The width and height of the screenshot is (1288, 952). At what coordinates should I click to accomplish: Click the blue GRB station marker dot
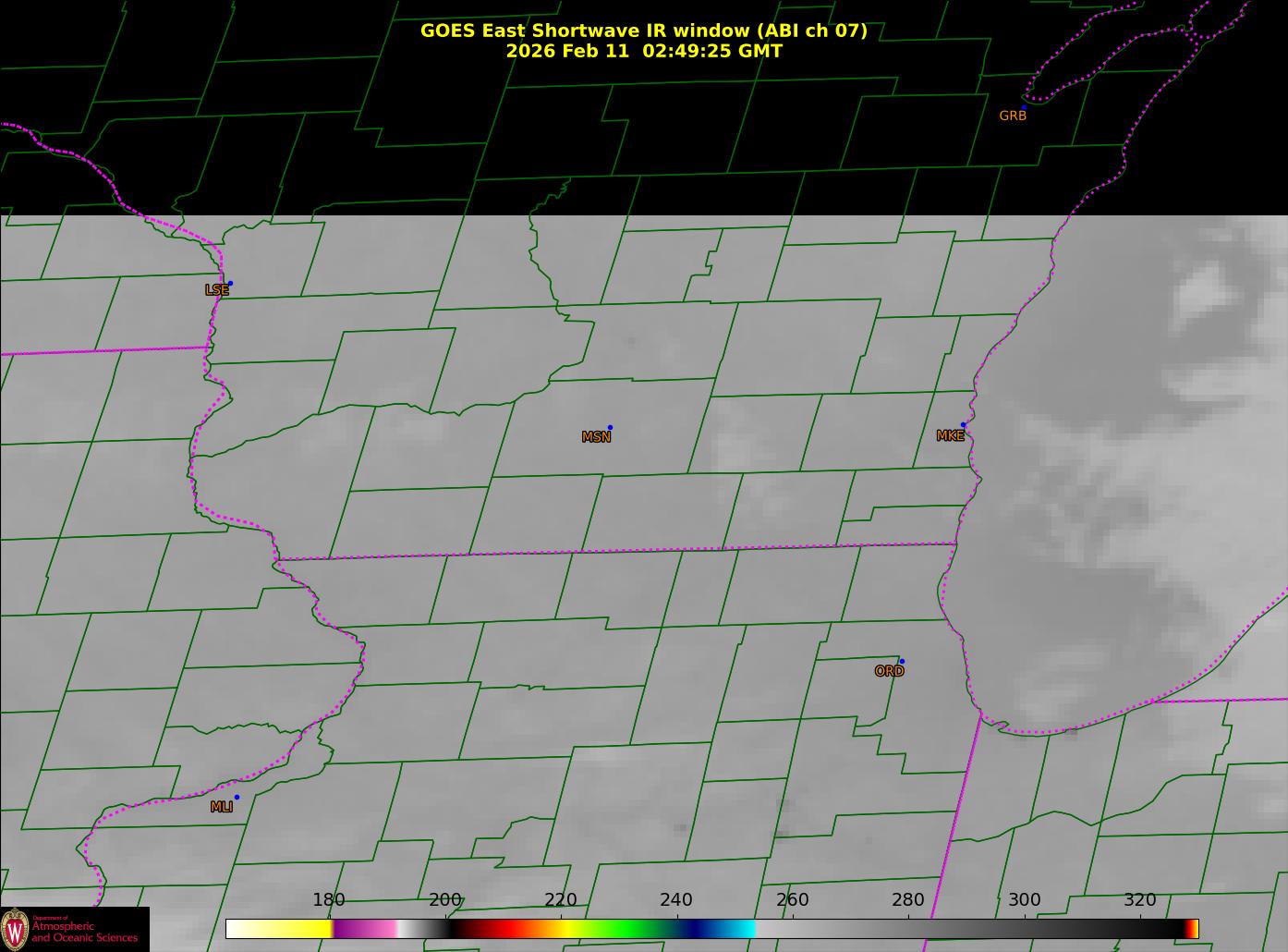point(1024,107)
